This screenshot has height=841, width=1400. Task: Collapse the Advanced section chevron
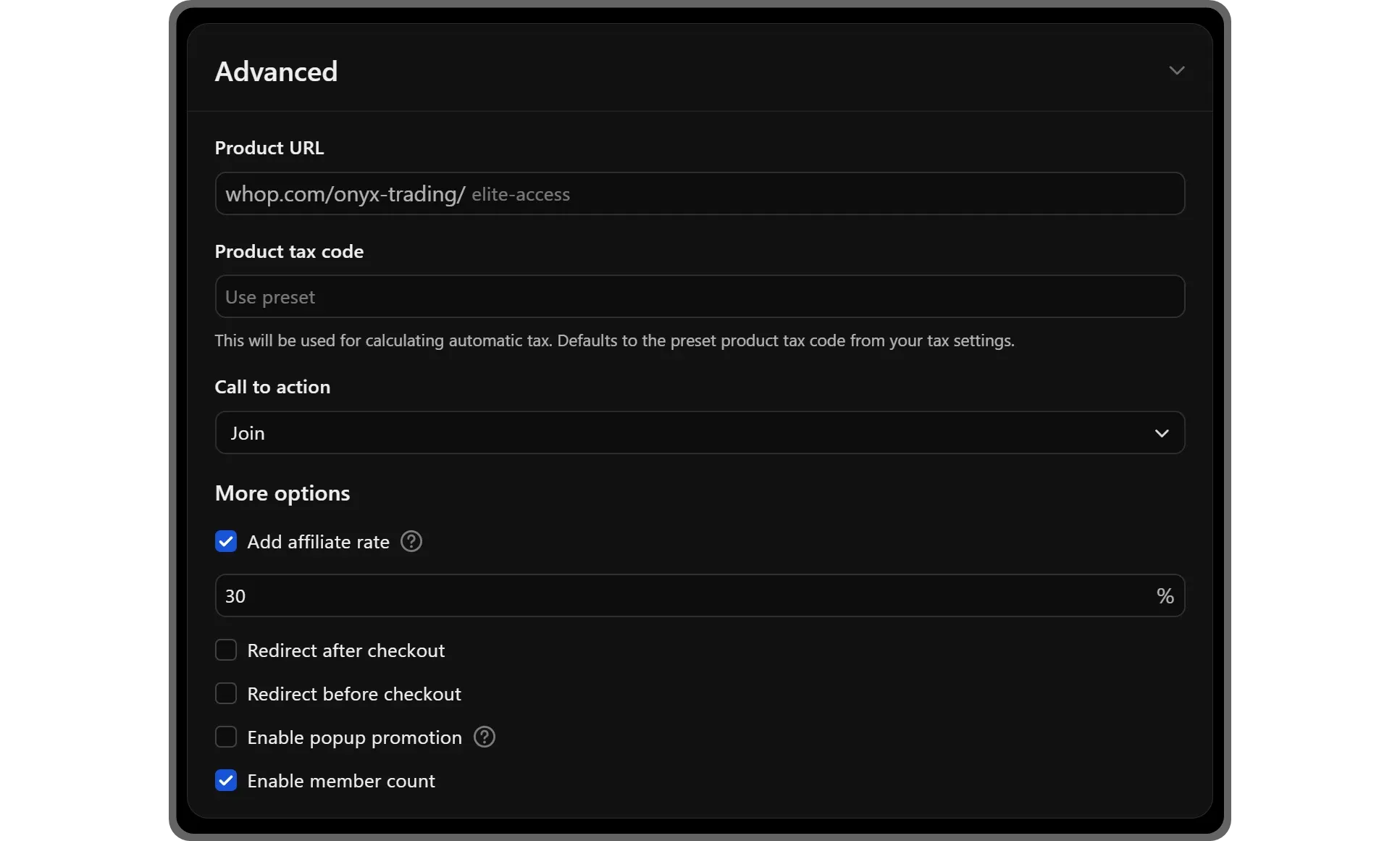pyautogui.click(x=1176, y=70)
